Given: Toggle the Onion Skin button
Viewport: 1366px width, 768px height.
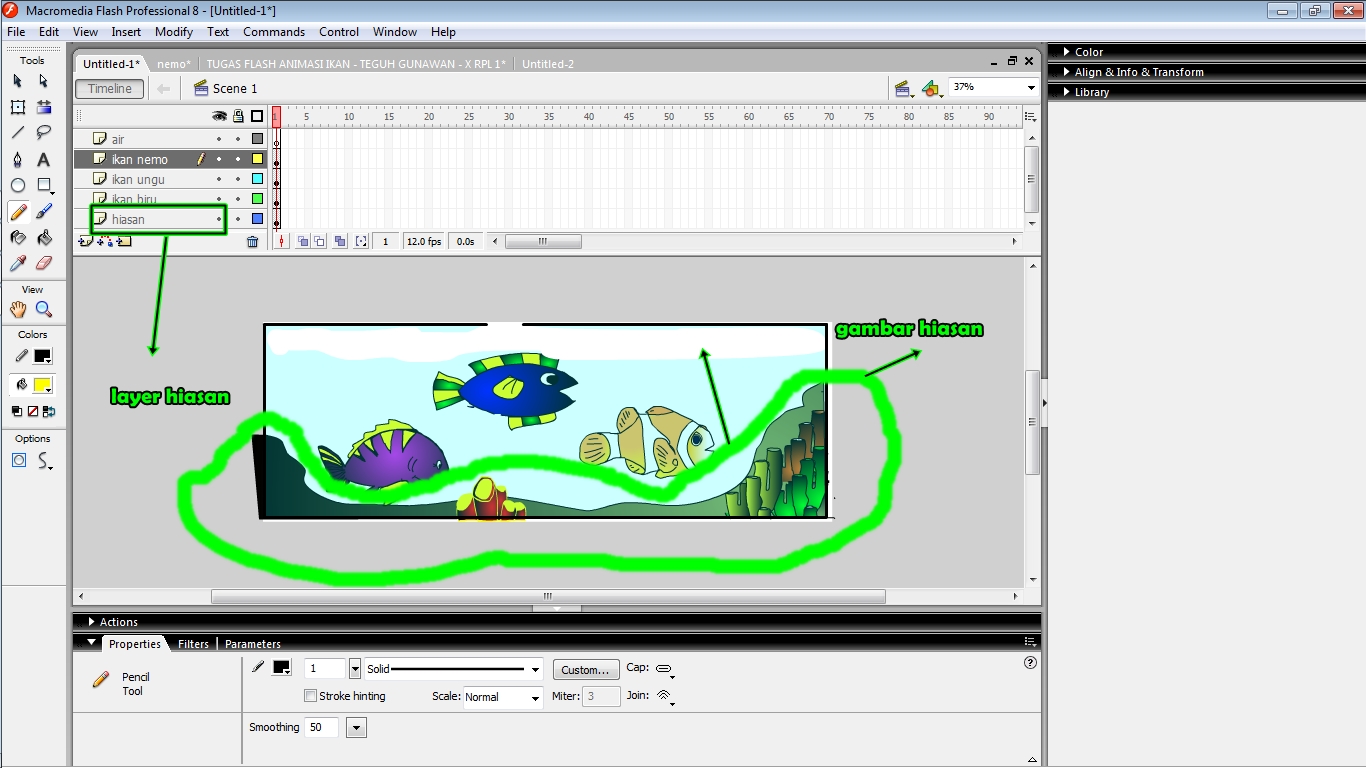Looking at the screenshot, I should (x=303, y=241).
